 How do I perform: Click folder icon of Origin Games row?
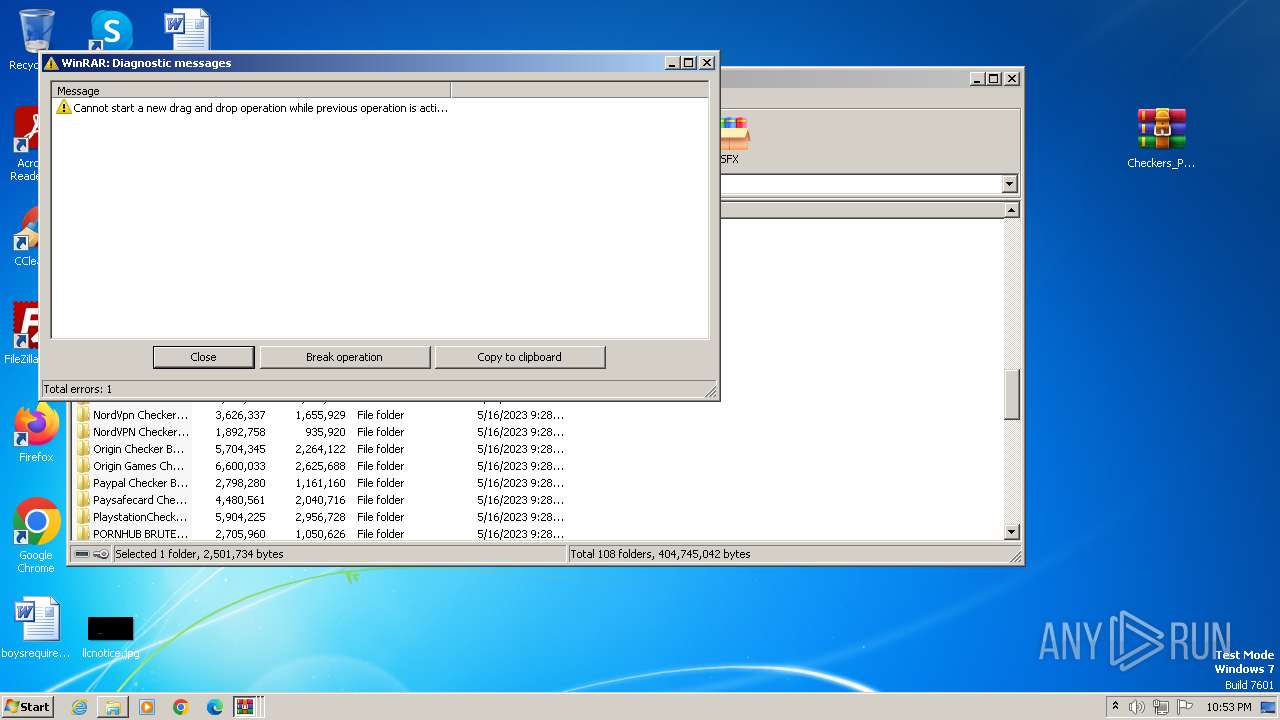pos(84,466)
